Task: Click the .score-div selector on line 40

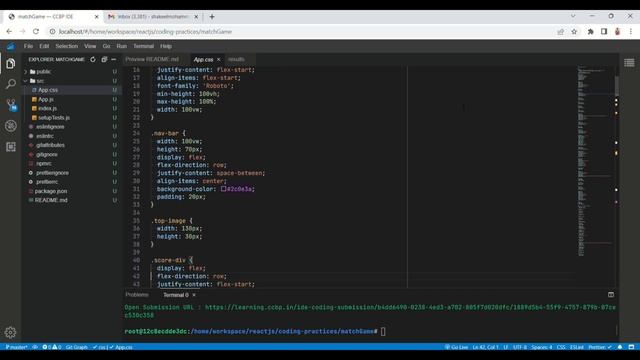Action: tap(169, 260)
